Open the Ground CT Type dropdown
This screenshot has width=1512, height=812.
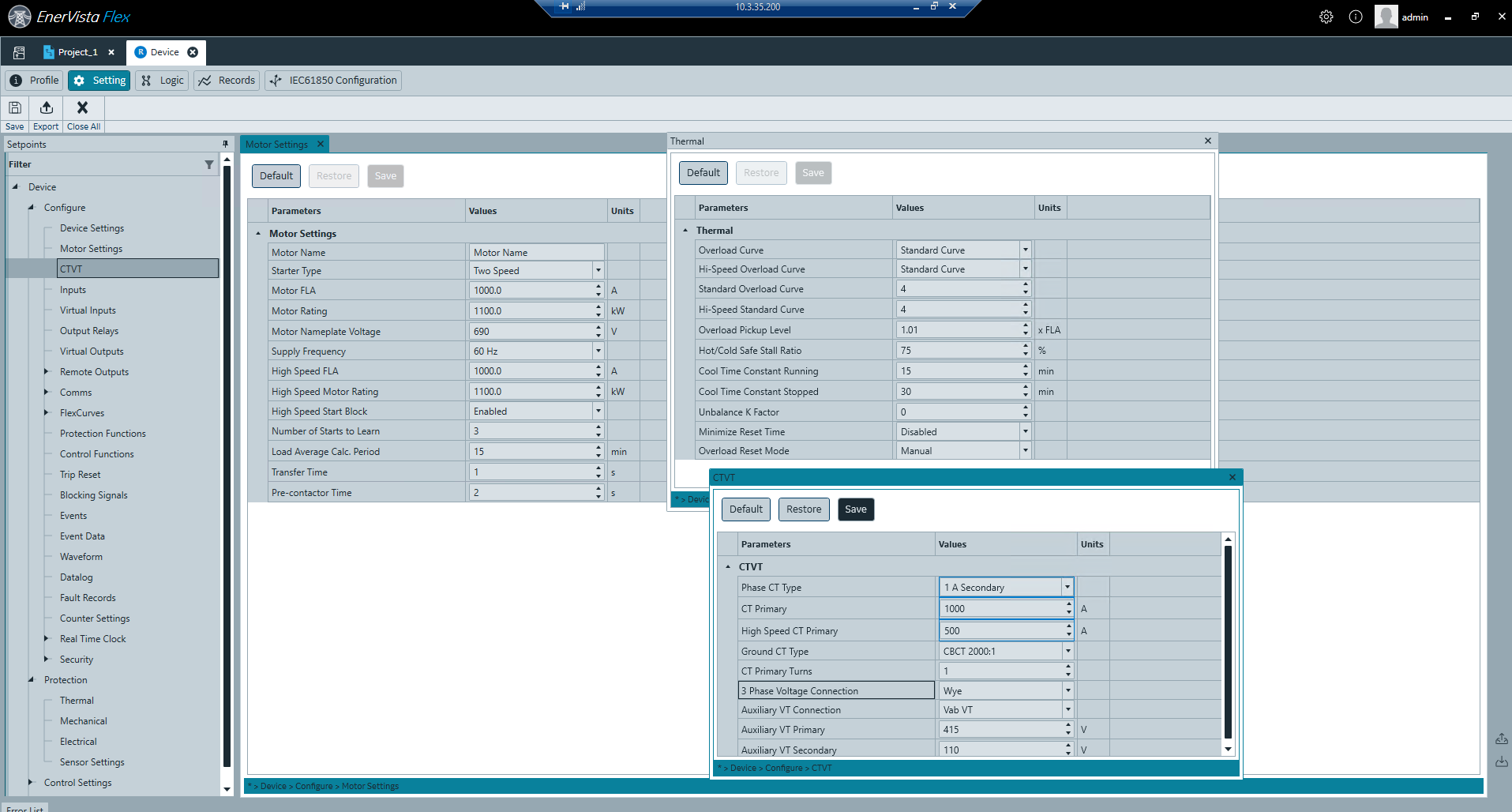click(1067, 651)
